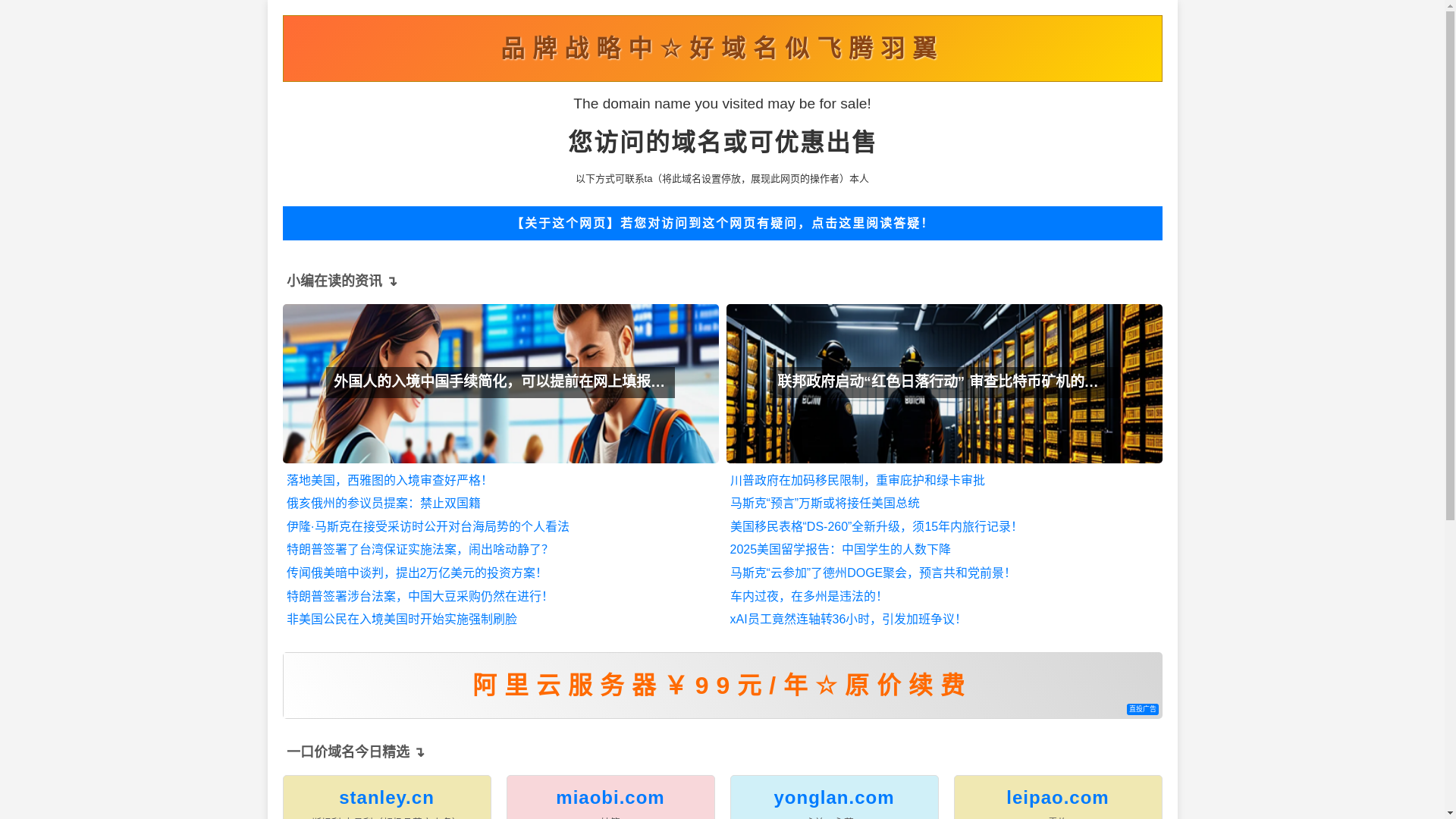Click the arrow icon beside 一口价域名今日精选
Screen dimensions: 1456x819
420,753
